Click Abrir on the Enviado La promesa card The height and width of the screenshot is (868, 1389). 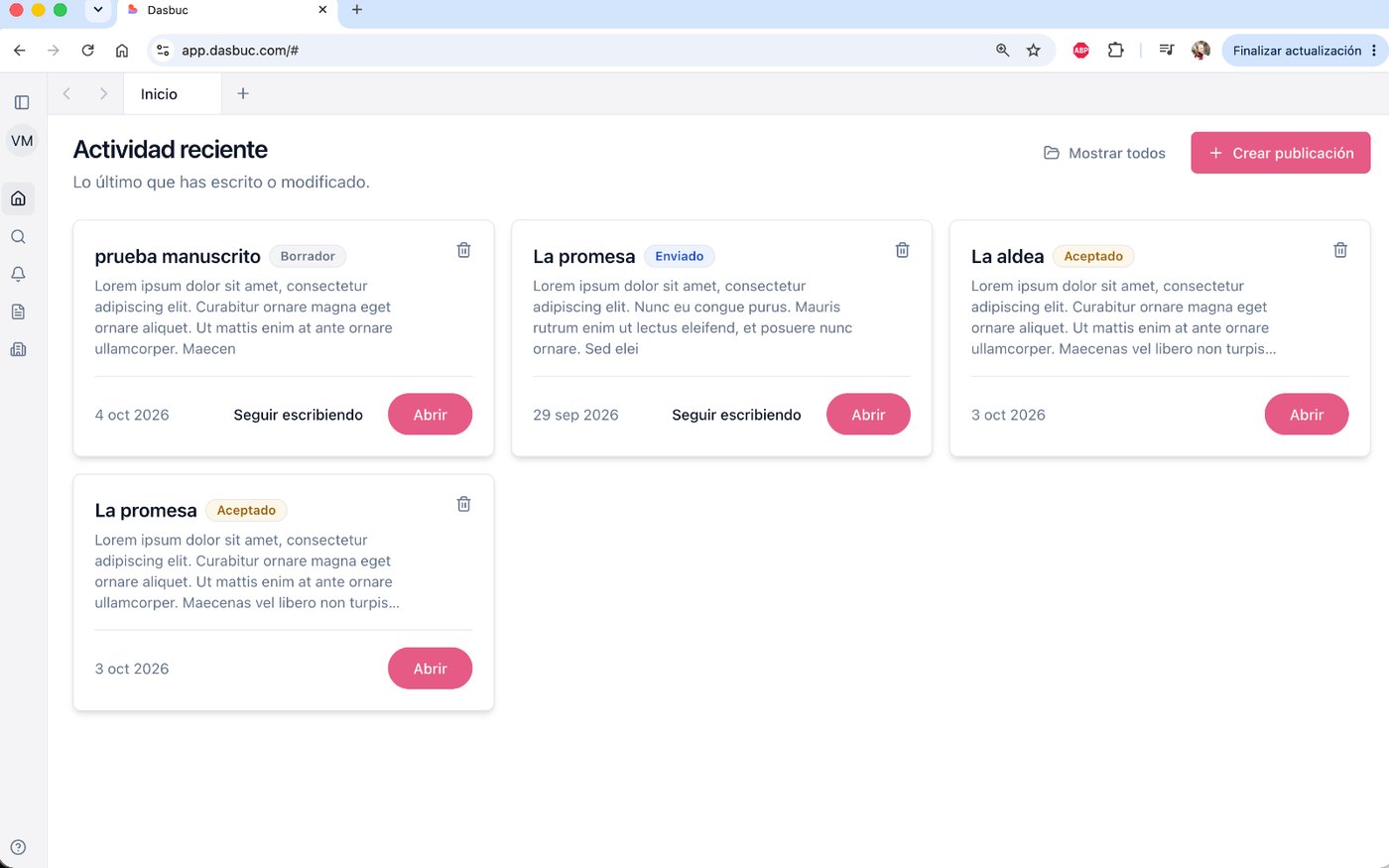(868, 415)
